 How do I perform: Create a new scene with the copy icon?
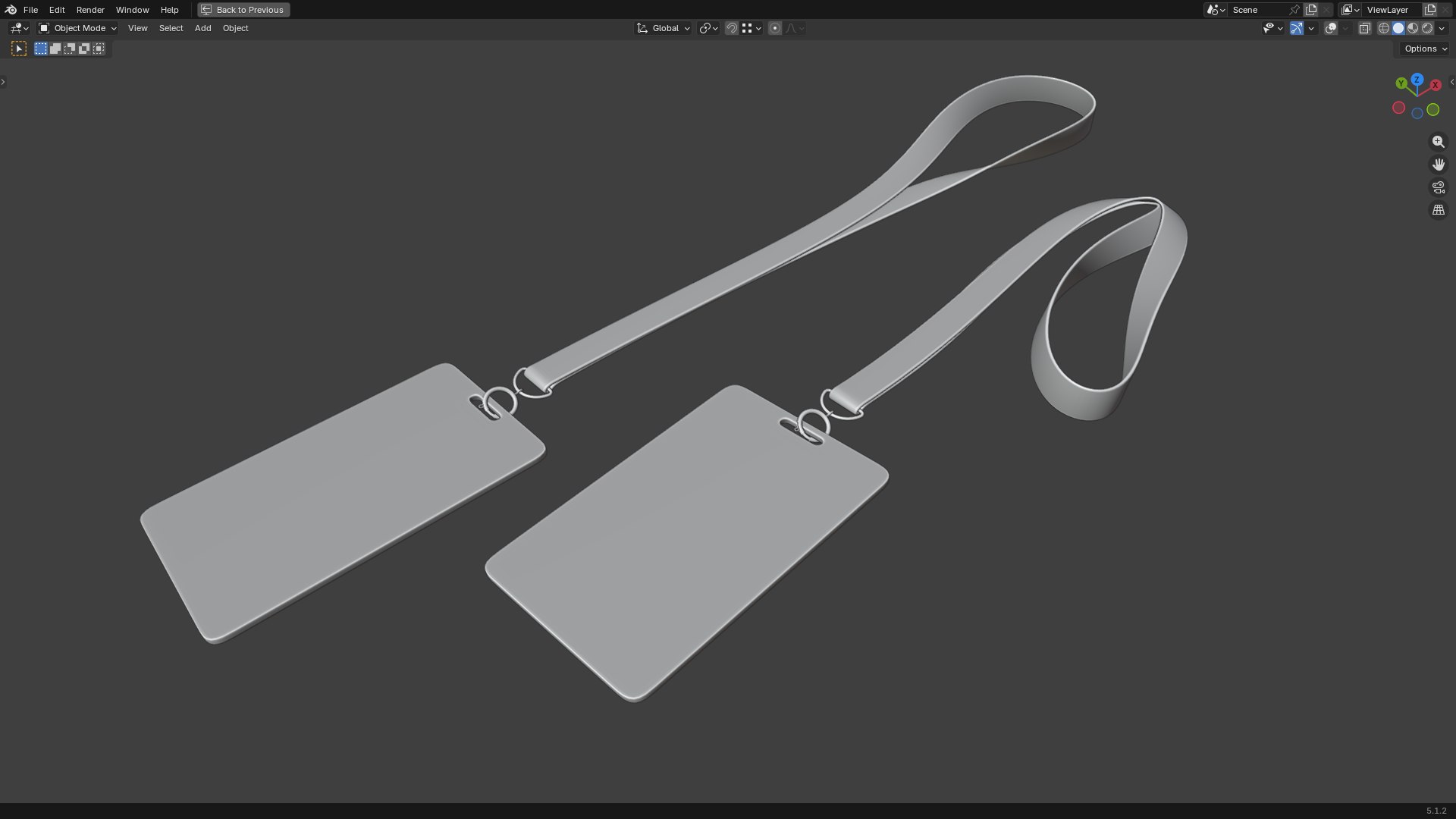[x=1311, y=10]
